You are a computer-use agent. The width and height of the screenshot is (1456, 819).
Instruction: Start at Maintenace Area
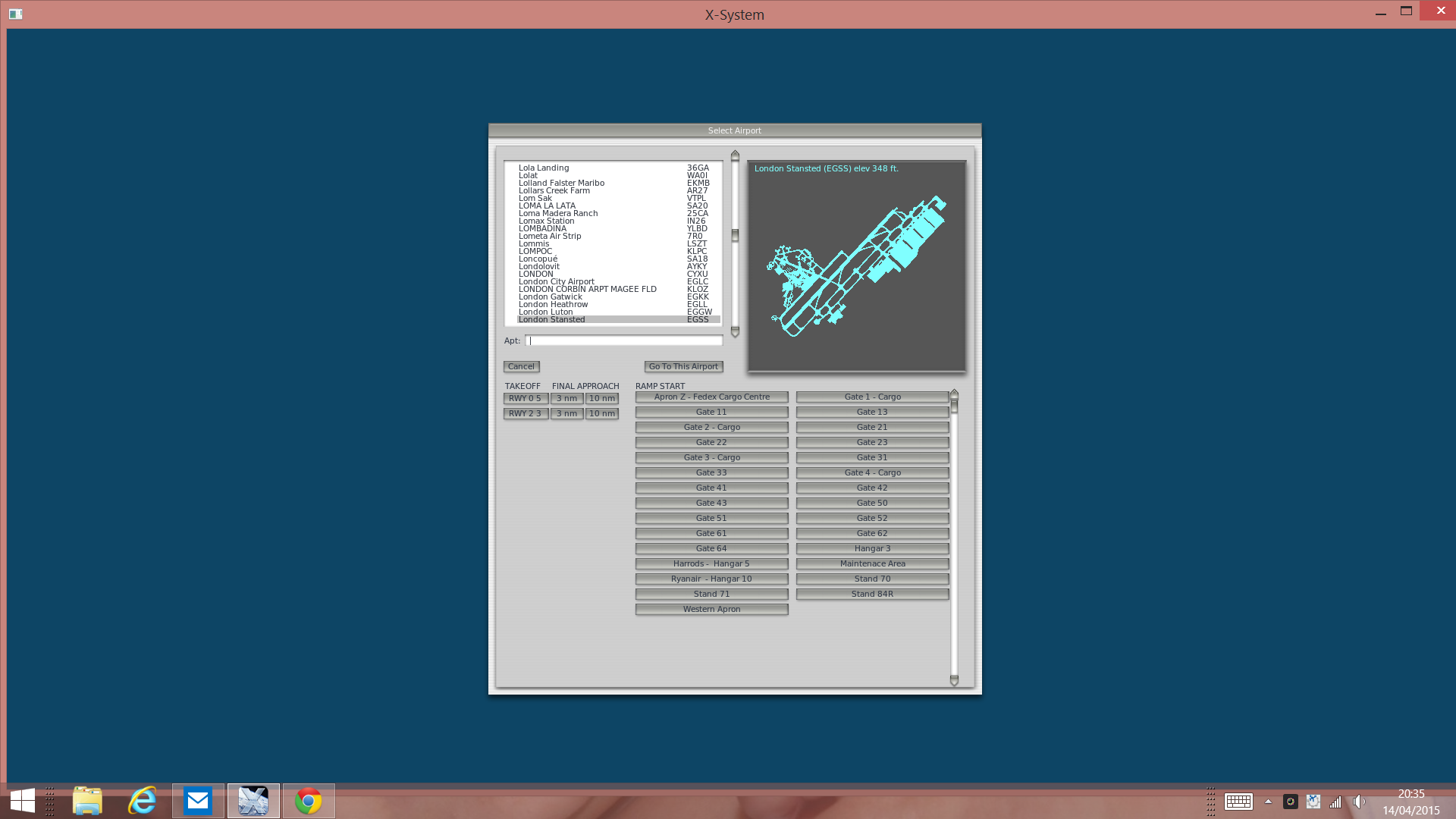(873, 563)
